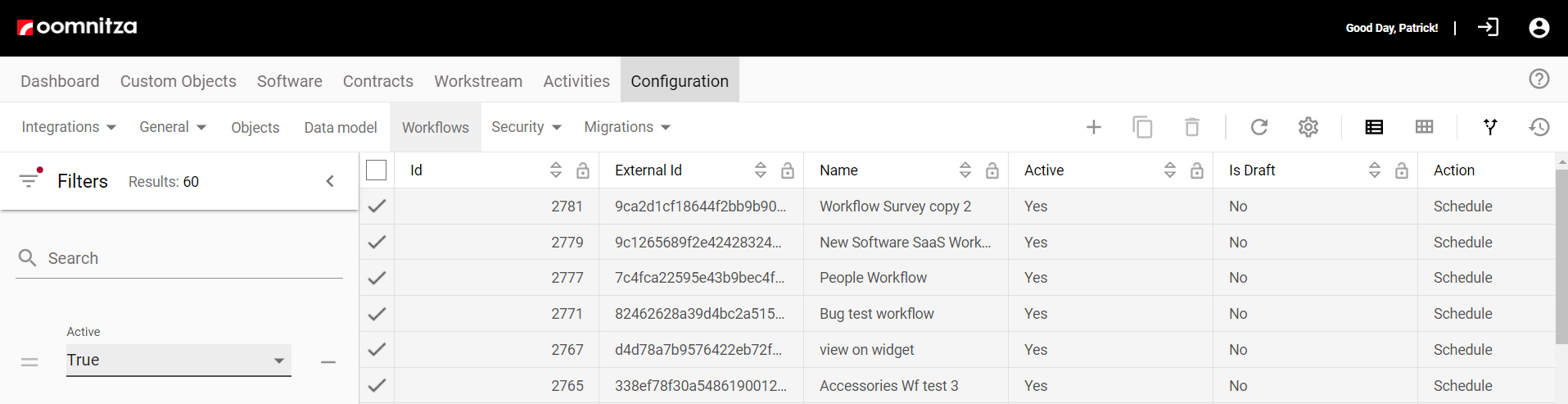Viewport: 1568px width, 404px height.
Task: Click Schedule for Workflow Survey copy 2
Action: click(1463, 207)
